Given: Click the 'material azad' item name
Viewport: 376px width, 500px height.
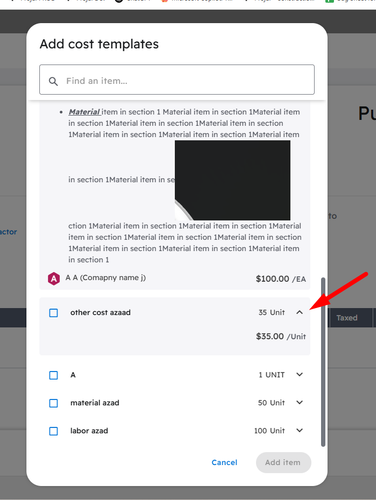Looking at the screenshot, I should (x=95, y=403).
